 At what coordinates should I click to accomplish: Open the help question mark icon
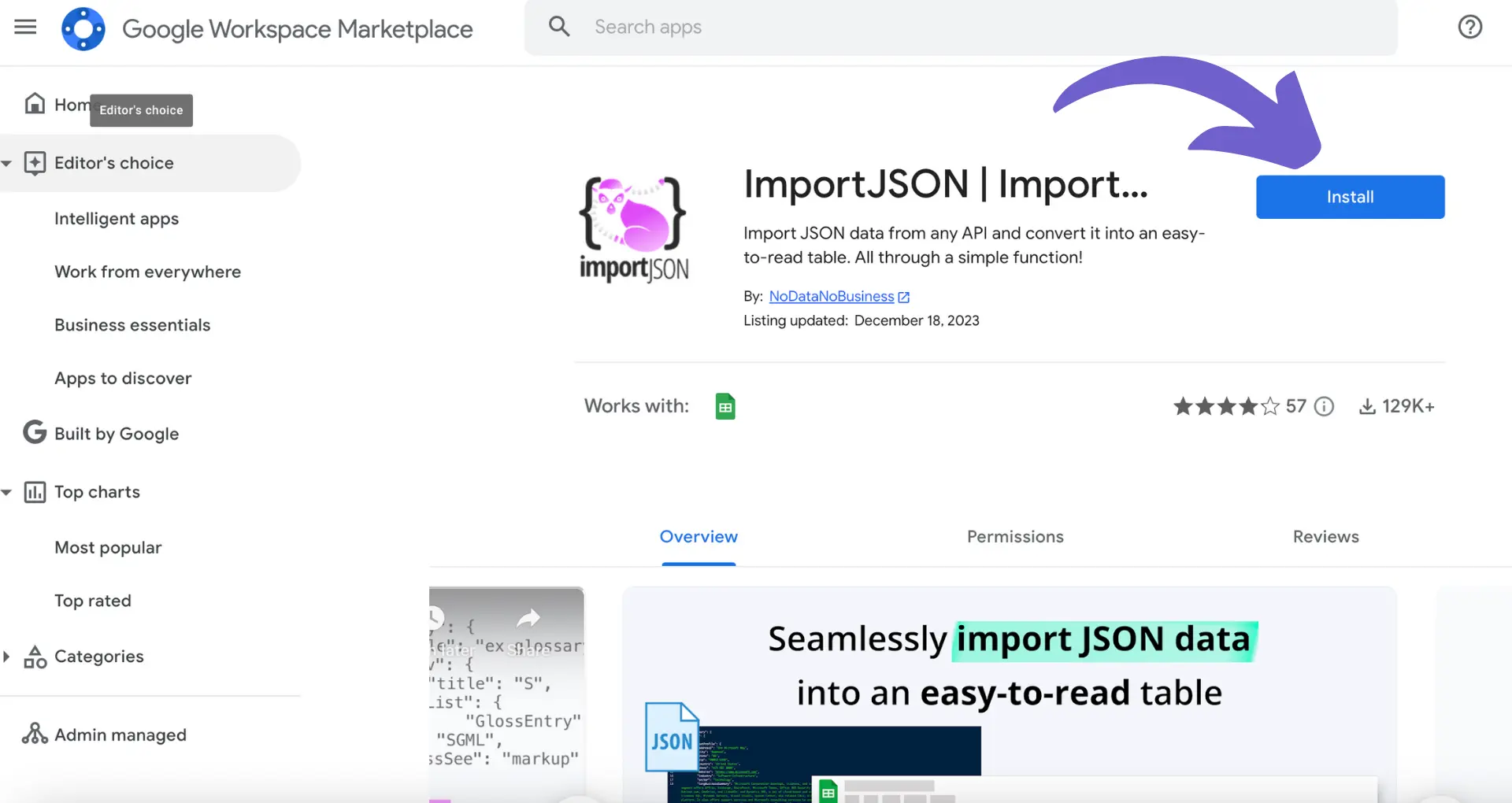pos(1469,27)
